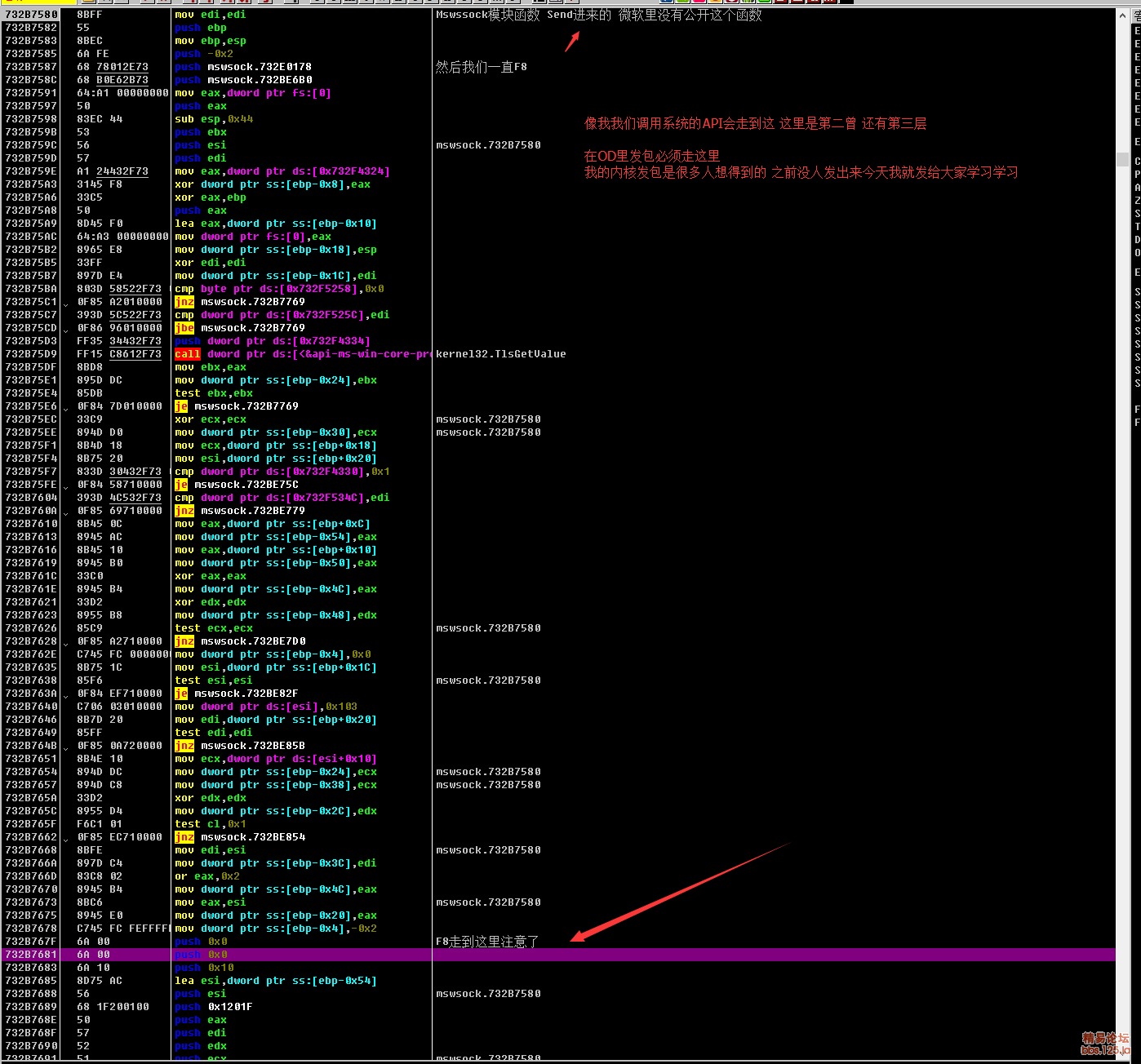
Task: Click hex bytes 'C706 03010000'
Action: pyautogui.click(x=120, y=707)
